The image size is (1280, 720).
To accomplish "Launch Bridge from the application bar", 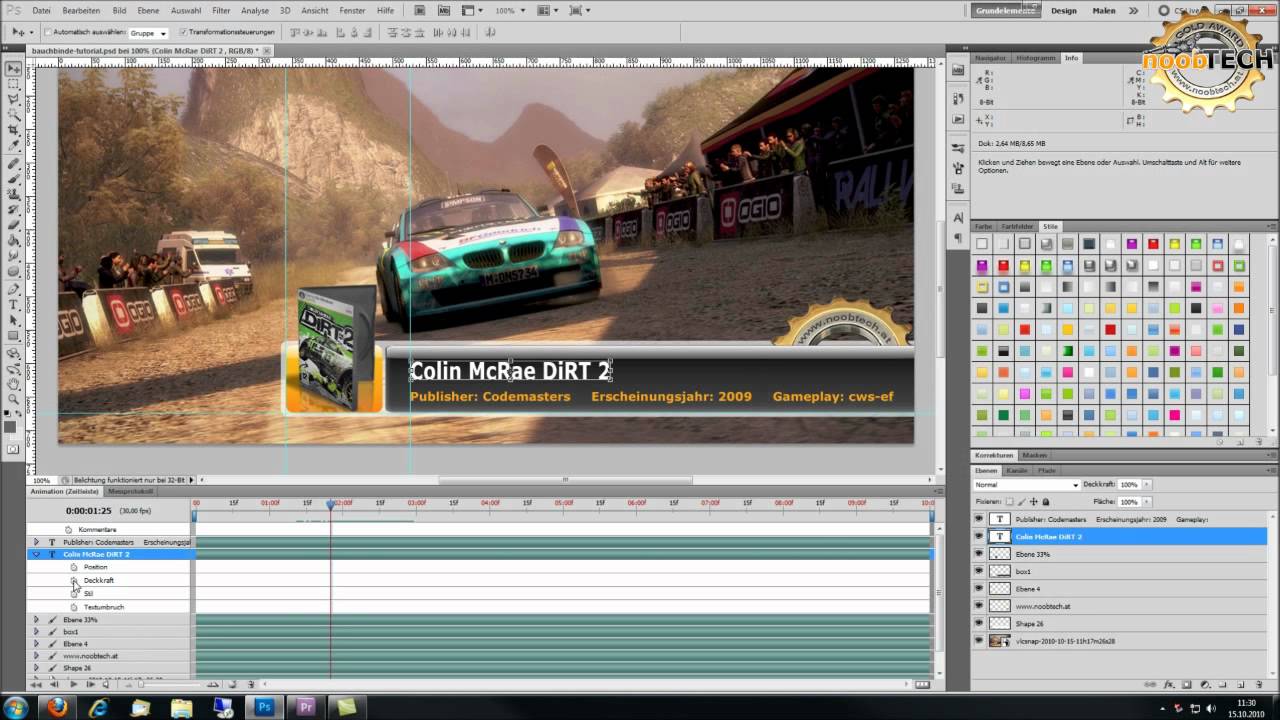I will point(420,10).
